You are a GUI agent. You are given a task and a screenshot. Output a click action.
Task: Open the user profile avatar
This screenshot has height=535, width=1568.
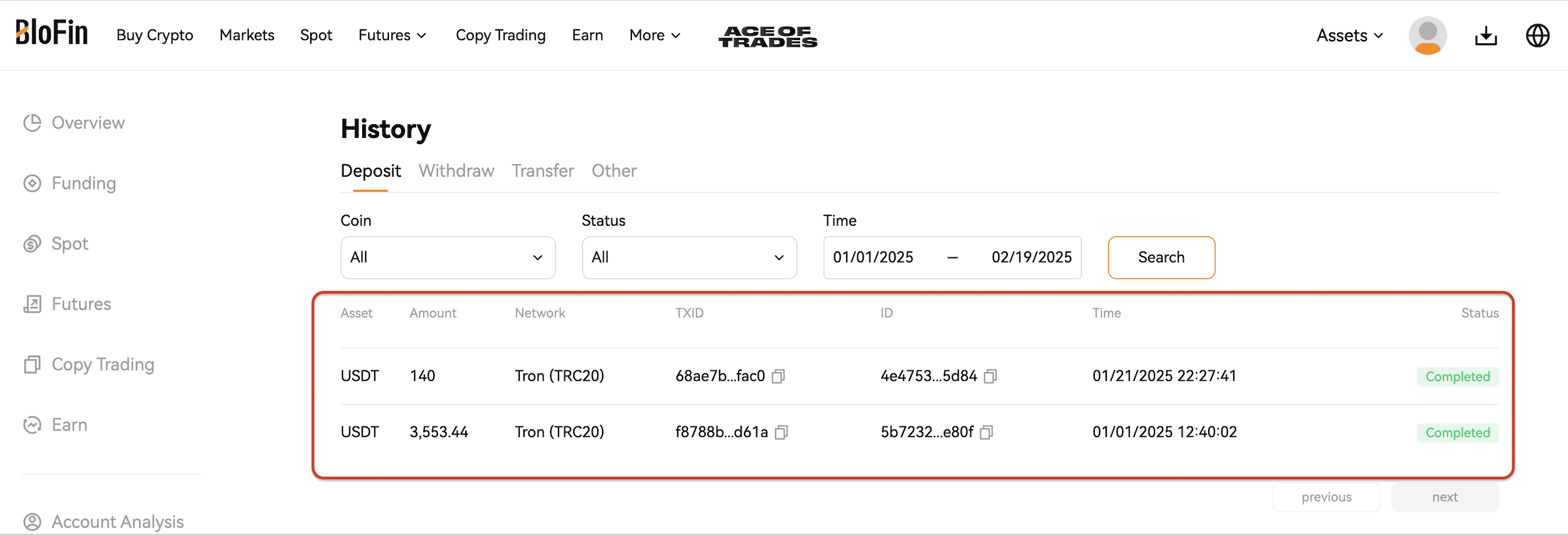point(1427,35)
